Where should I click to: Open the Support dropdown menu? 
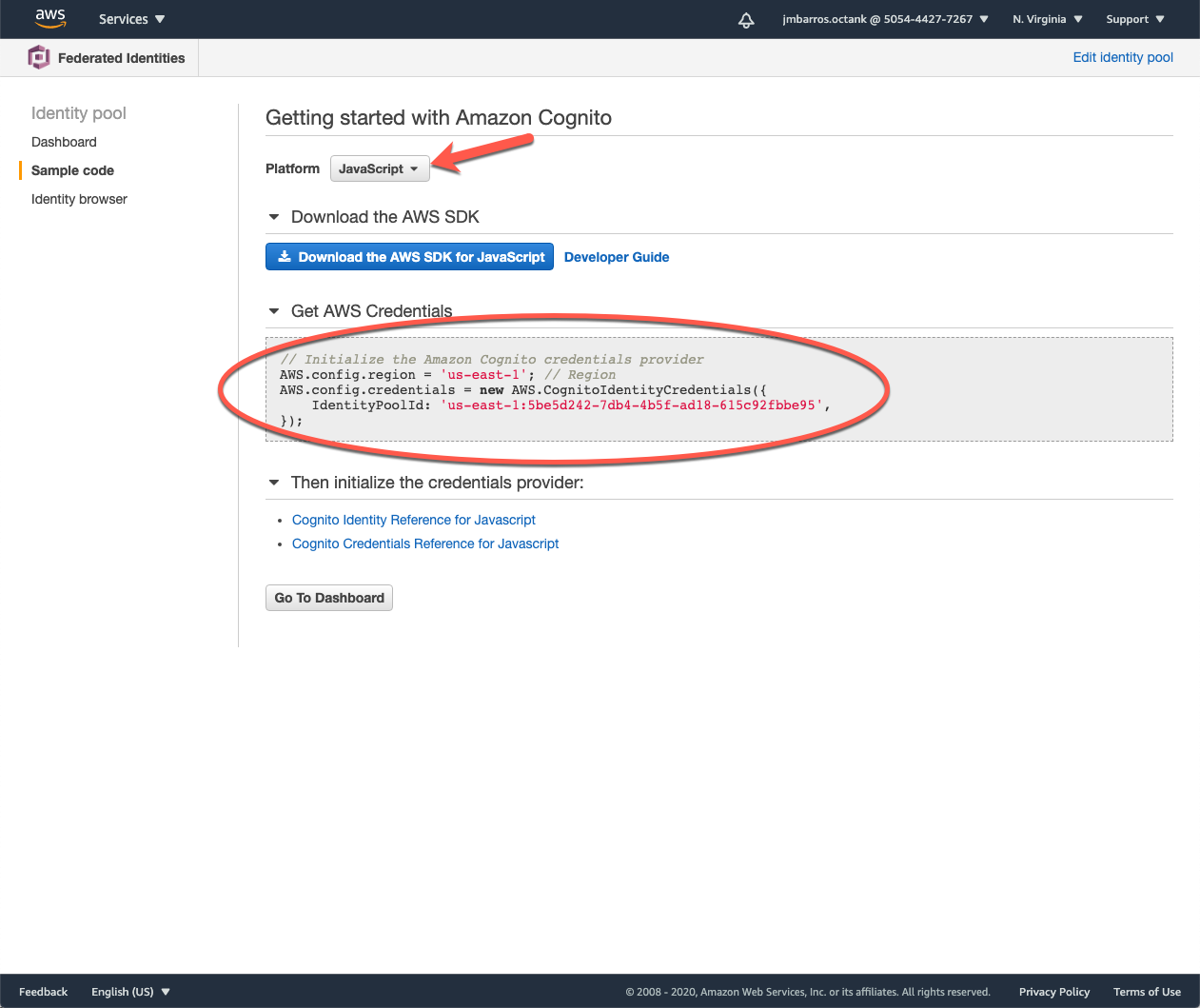click(1135, 19)
